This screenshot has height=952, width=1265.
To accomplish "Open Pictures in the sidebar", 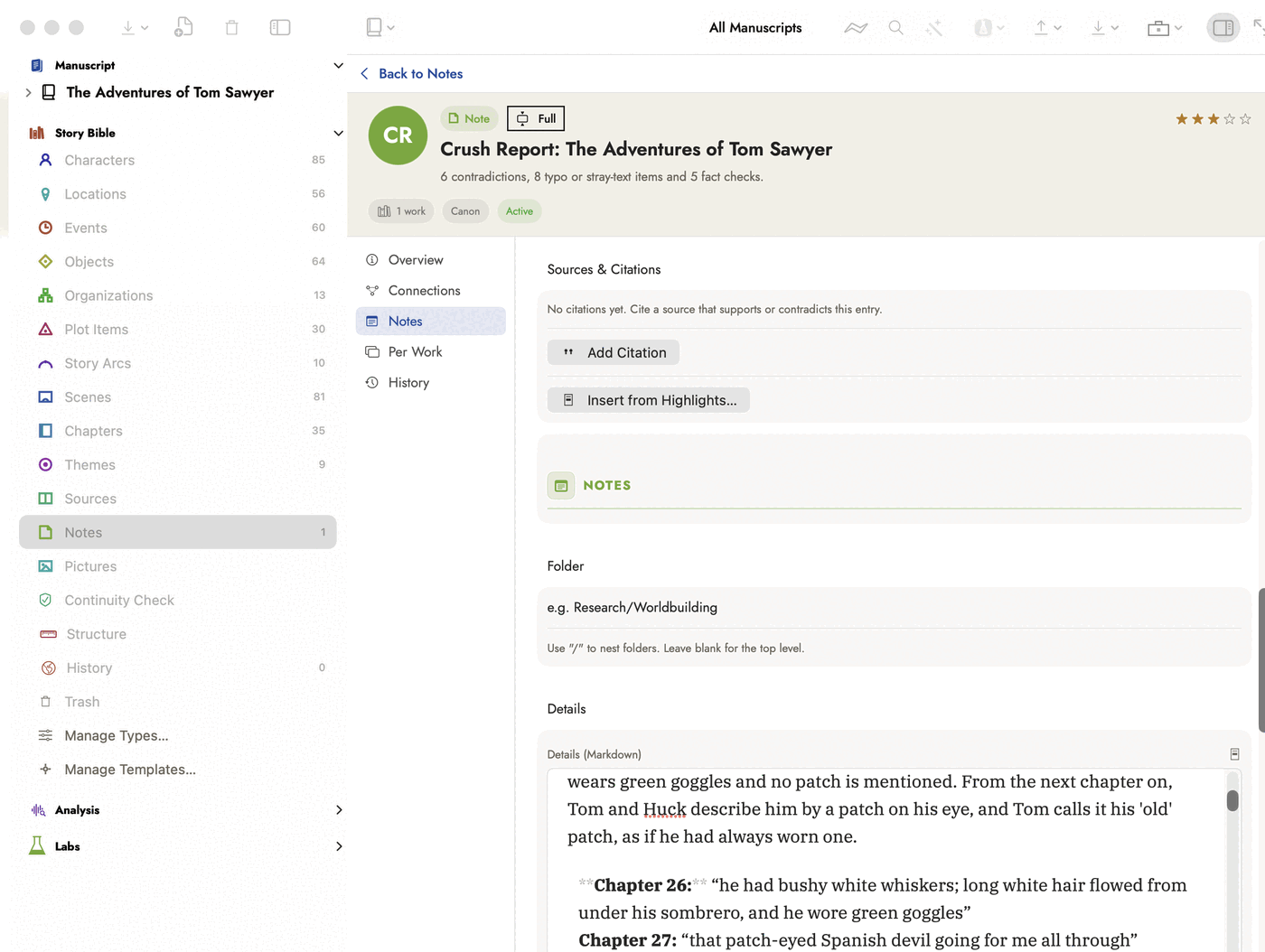I will click(177, 566).
